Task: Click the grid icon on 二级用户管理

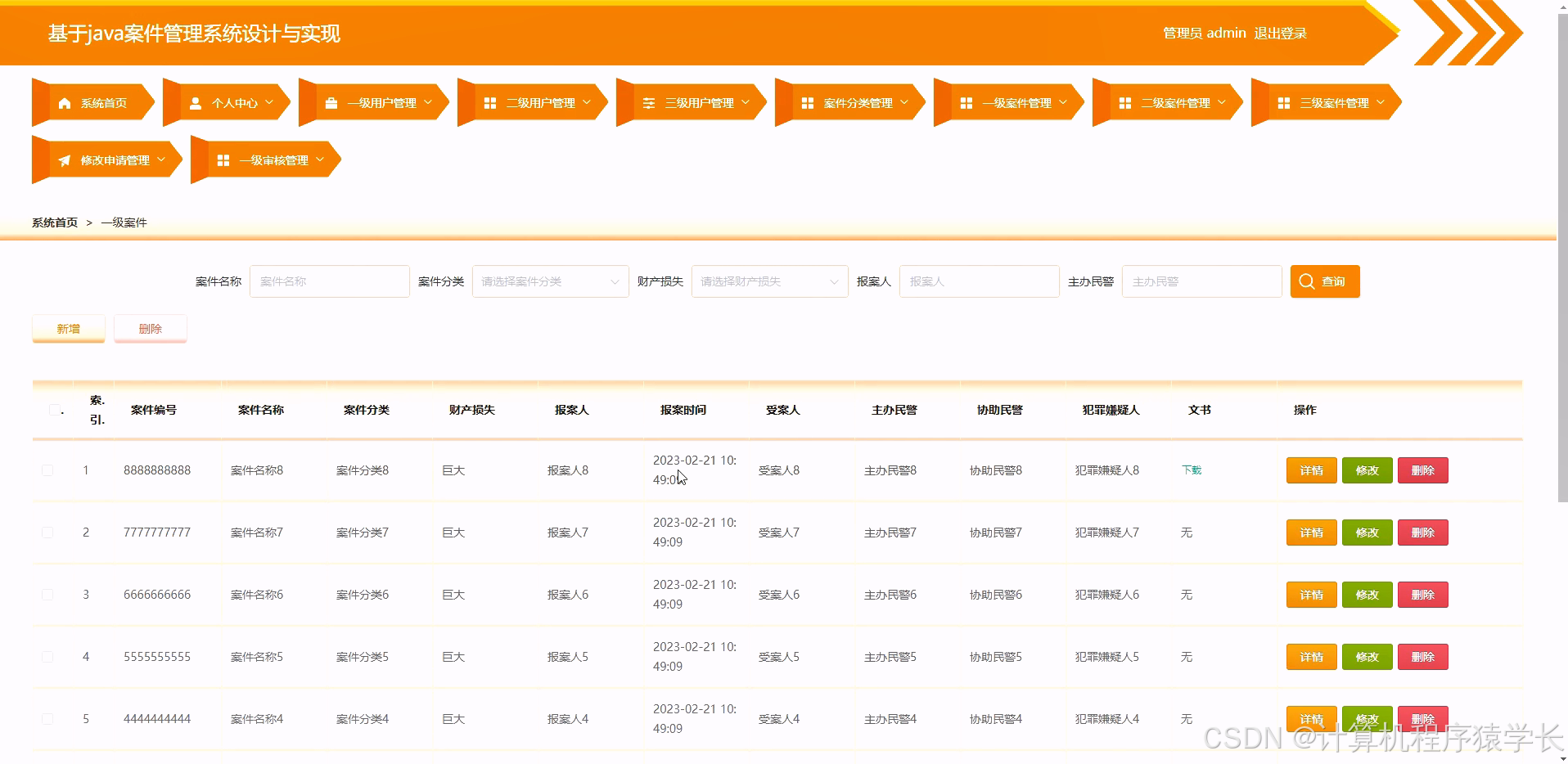Action: click(x=490, y=102)
